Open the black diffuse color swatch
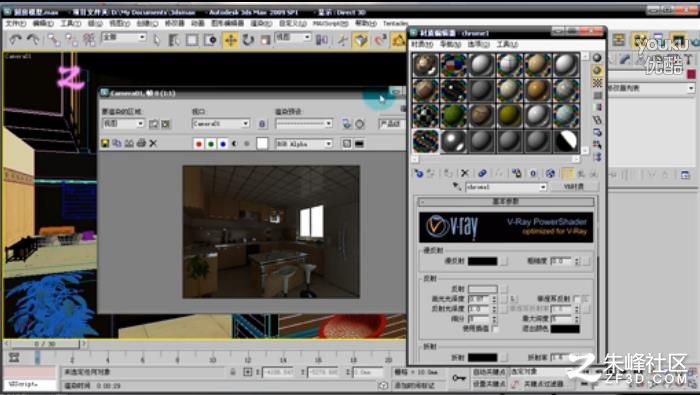700x395 pixels. tap(482, 261)
